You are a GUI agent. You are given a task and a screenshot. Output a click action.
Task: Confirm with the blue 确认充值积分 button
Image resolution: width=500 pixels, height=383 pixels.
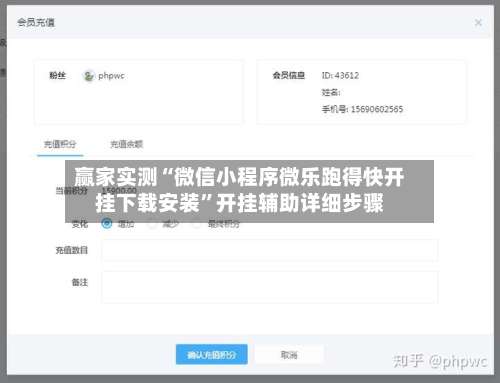pos(212,354)
